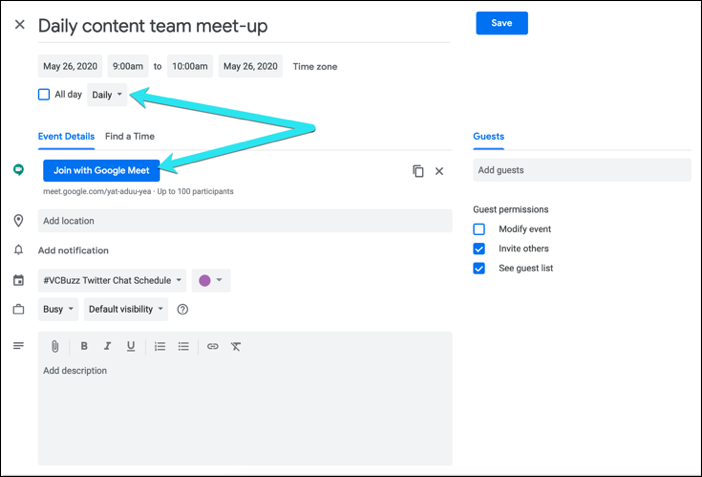702x477 pixels.
Task: Close the event editor with the X icon
Action: click(20, 25)
